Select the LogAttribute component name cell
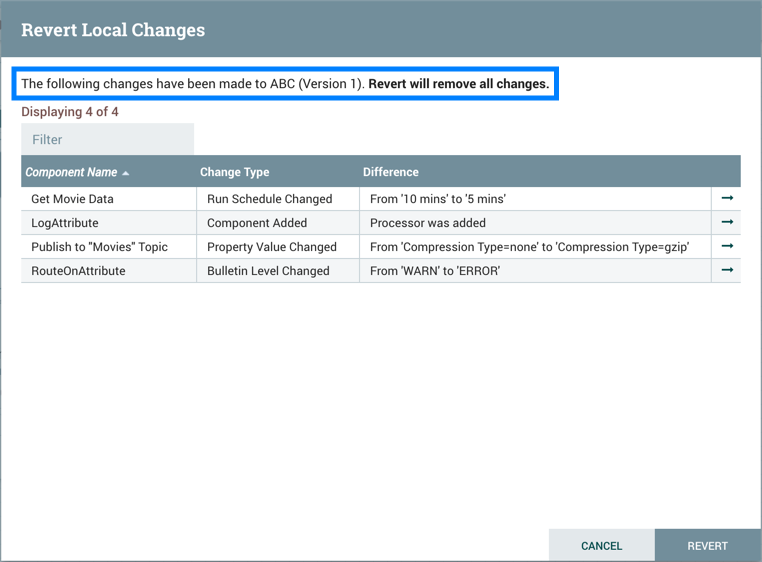The width and height of the screenshot is (762, 562). click(x=65, y=223)
